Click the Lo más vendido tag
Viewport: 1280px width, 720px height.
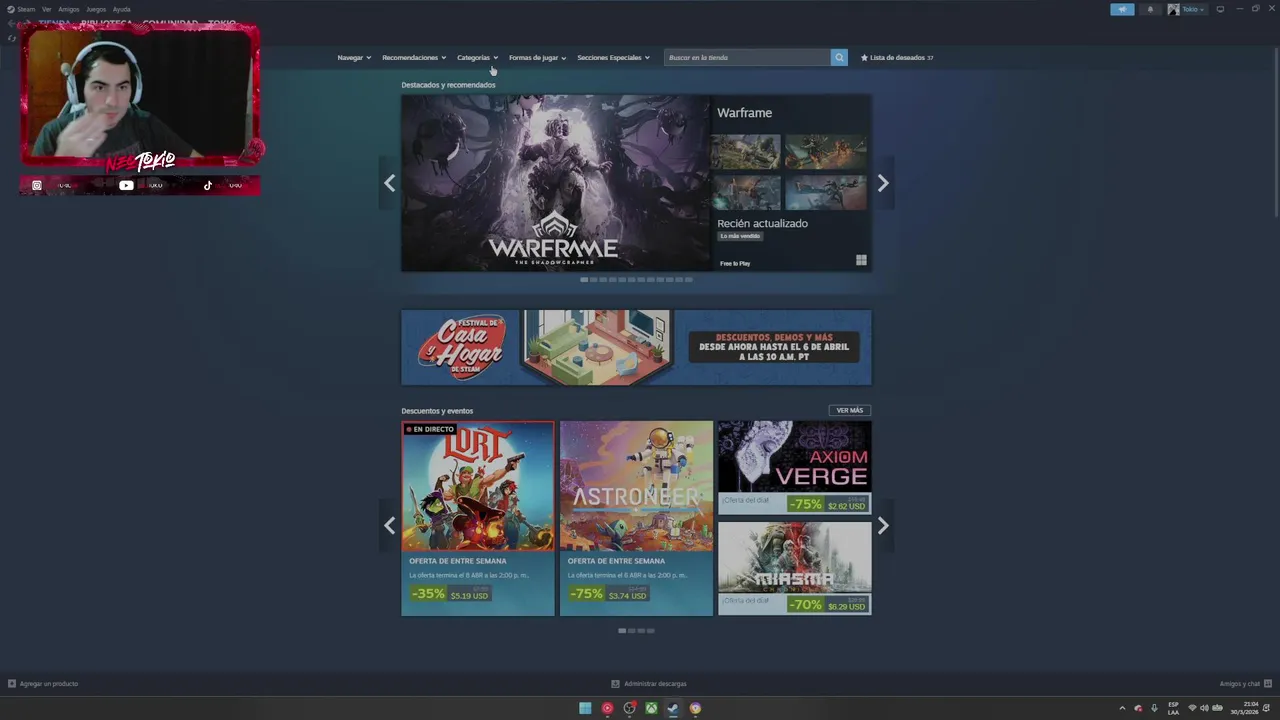click(740, 236)
